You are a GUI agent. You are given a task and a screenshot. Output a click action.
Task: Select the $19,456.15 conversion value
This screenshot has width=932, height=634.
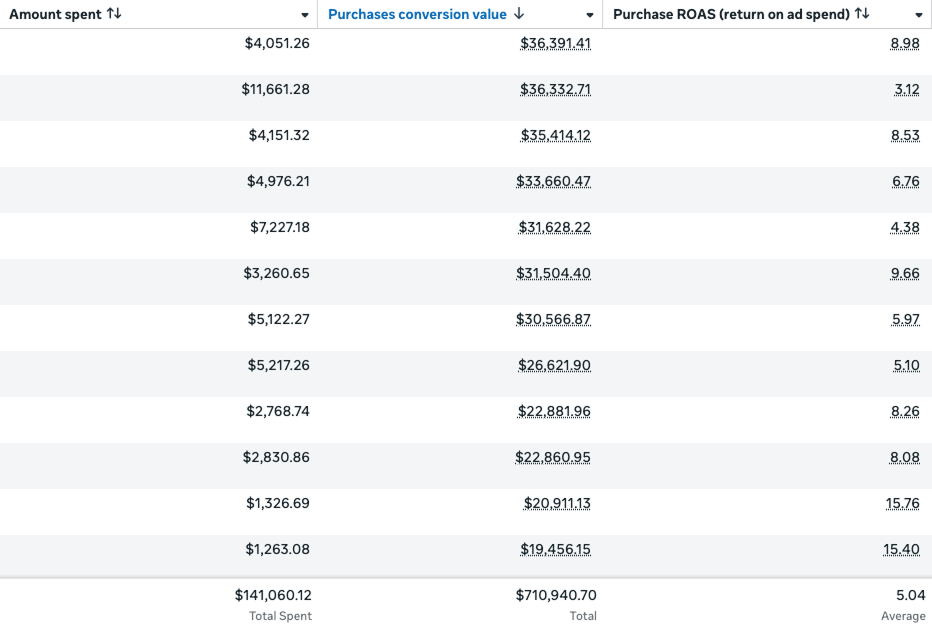tap(555, 549)
